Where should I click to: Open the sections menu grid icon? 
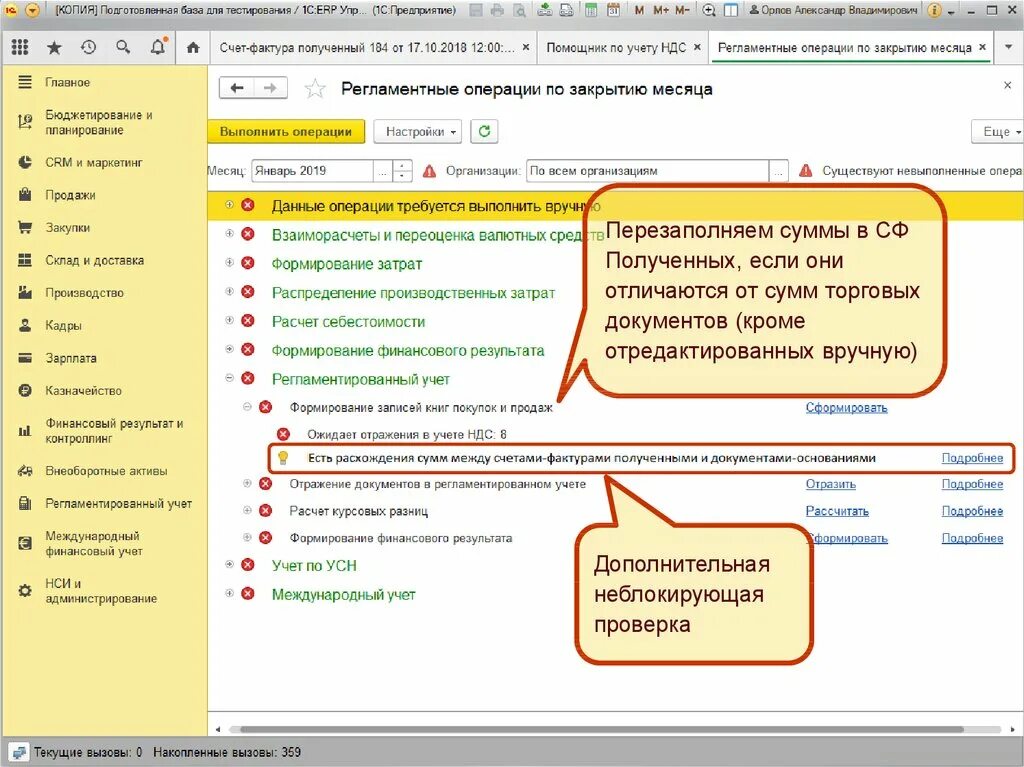click(x=20, y=47)
